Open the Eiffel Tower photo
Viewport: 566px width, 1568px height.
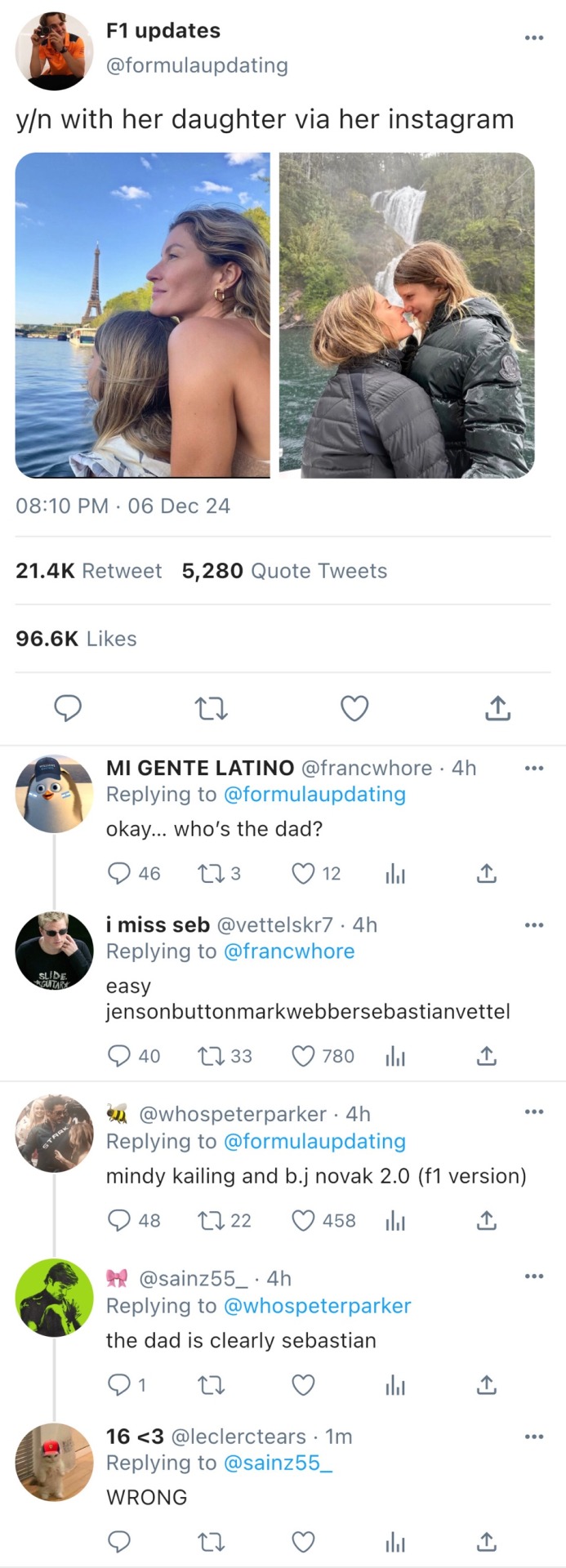pyautogui.click(x=143, y=314)
